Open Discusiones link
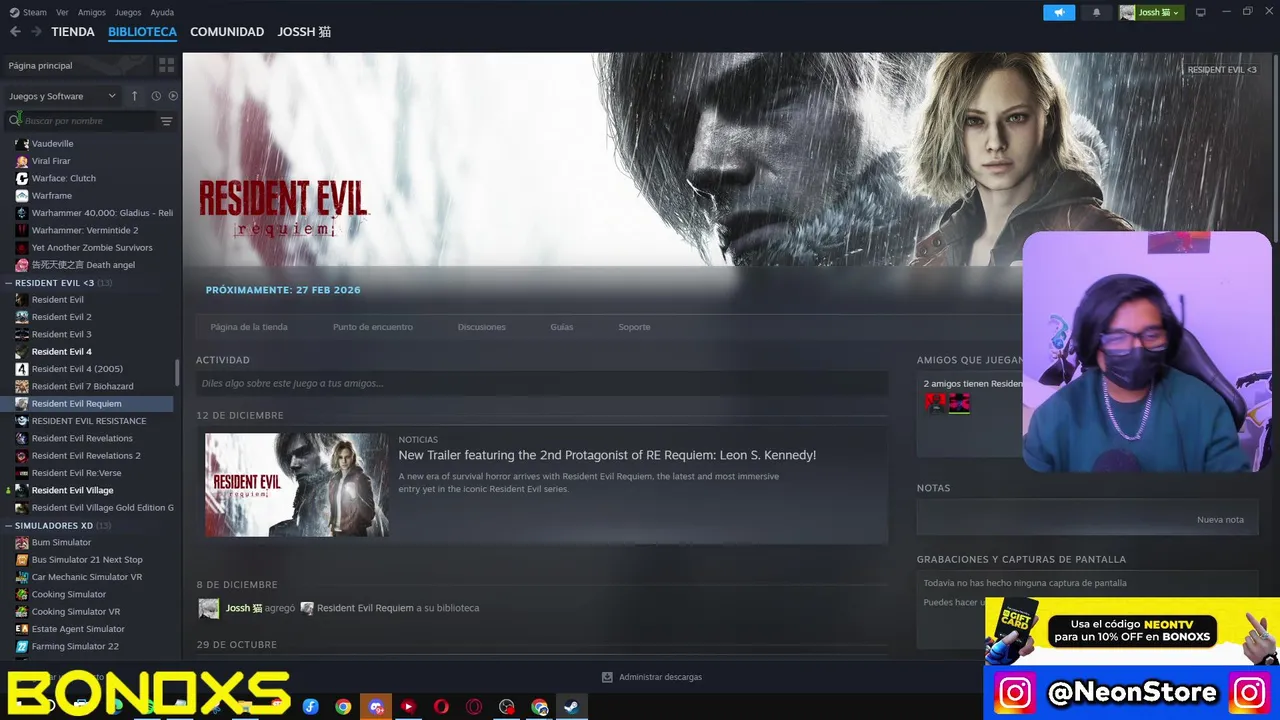Image resolution: width=1280 pixels, height=720 pixels. [482, 327]
